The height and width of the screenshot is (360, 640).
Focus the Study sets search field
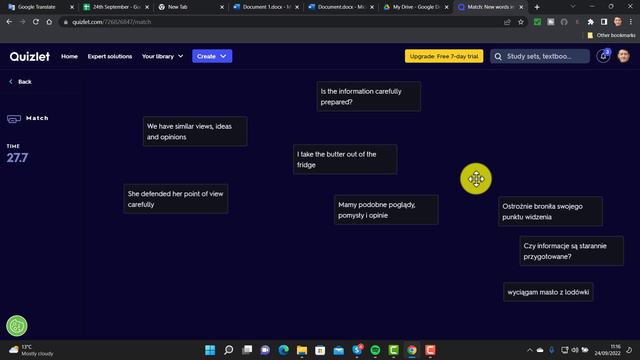540,56
